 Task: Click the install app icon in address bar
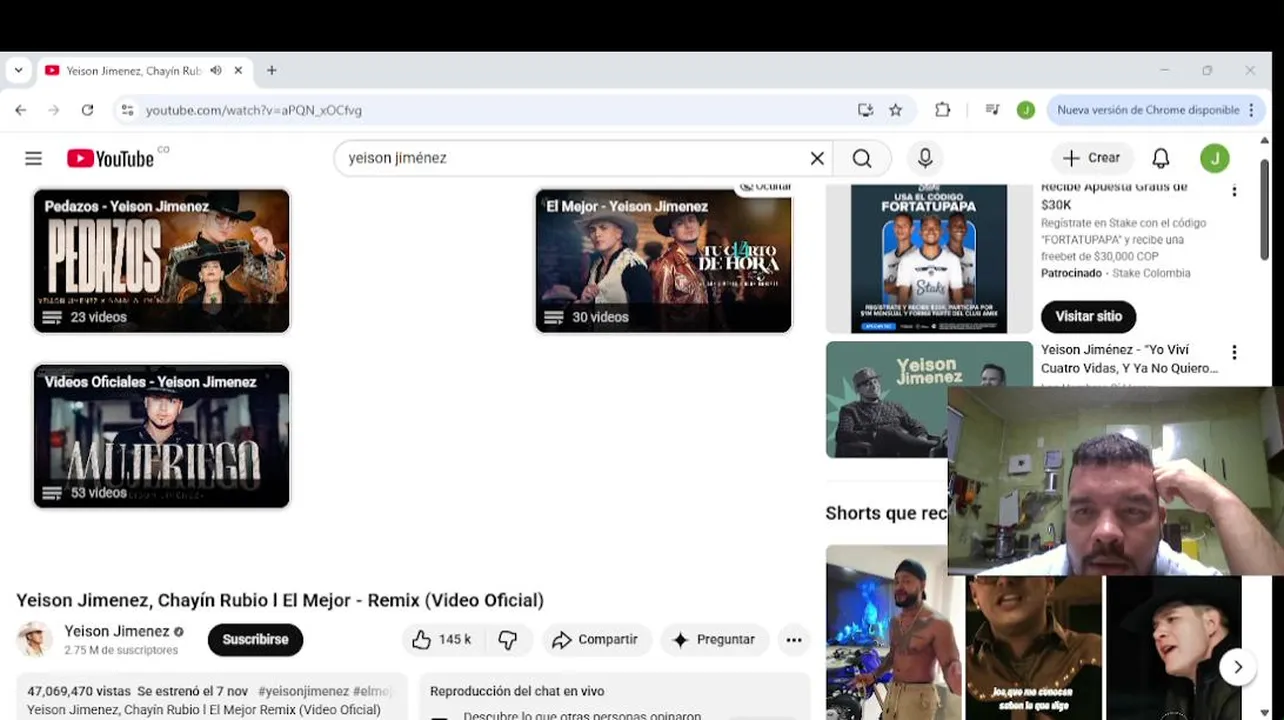[865, 110]
